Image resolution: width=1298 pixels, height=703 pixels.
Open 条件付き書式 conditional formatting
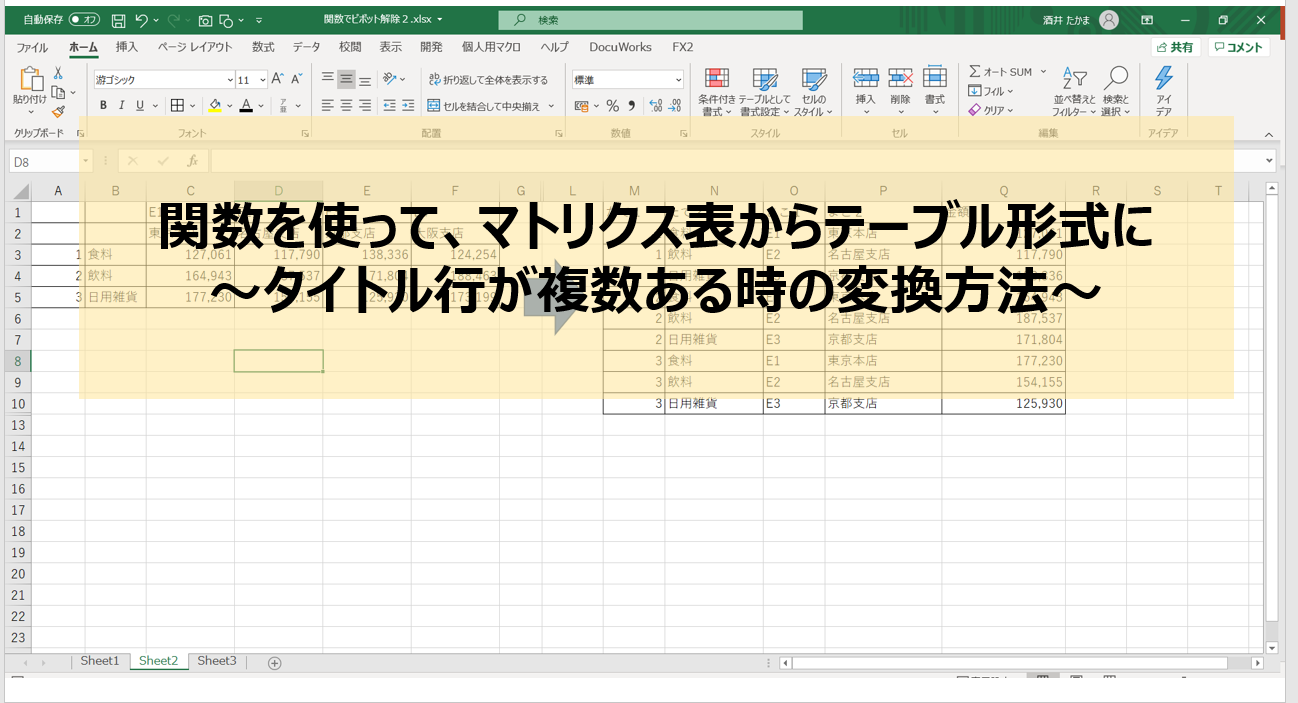pyautogui.click(x=716, y=91)
